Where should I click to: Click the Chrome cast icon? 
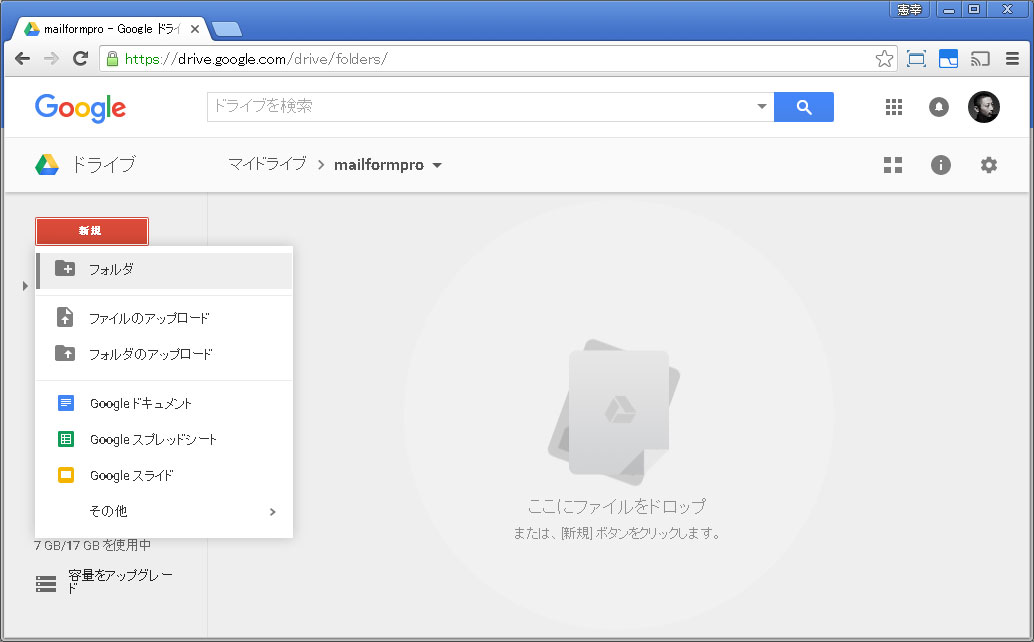point(980,59)
